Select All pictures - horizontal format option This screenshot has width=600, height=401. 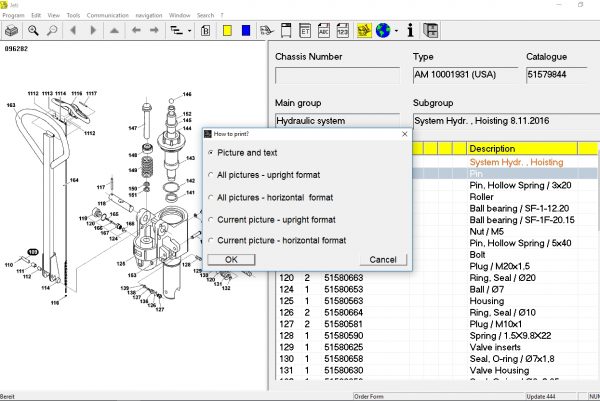click(210, 197)
